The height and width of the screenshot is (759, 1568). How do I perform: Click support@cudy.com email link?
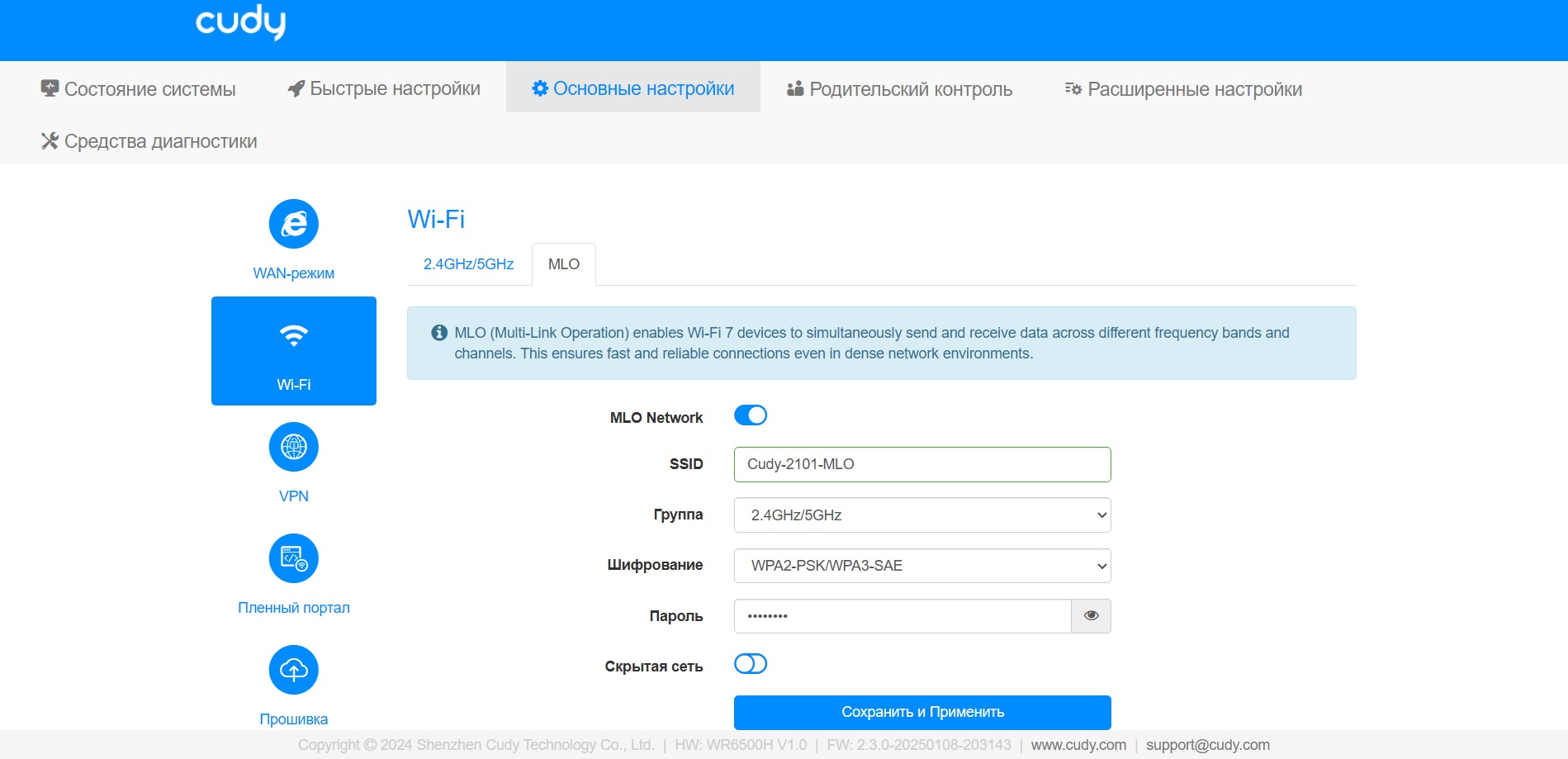1208,745
